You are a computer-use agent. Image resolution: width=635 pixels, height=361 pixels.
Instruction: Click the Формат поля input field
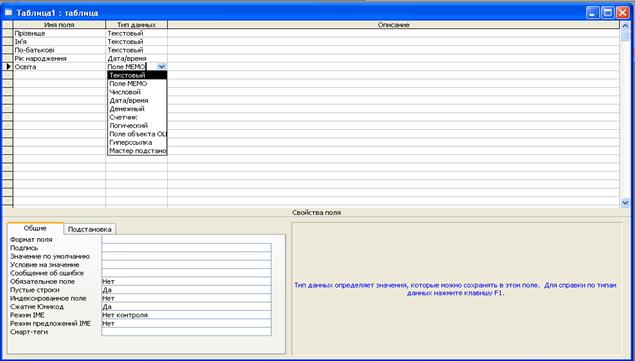tap(186, 239)
